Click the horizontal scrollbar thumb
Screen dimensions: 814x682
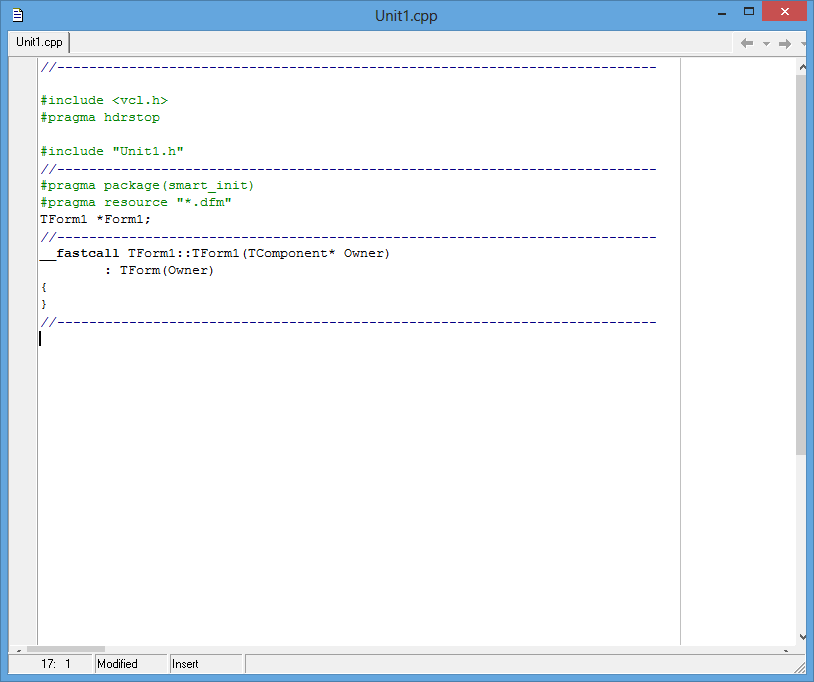[x=66, y=649]
